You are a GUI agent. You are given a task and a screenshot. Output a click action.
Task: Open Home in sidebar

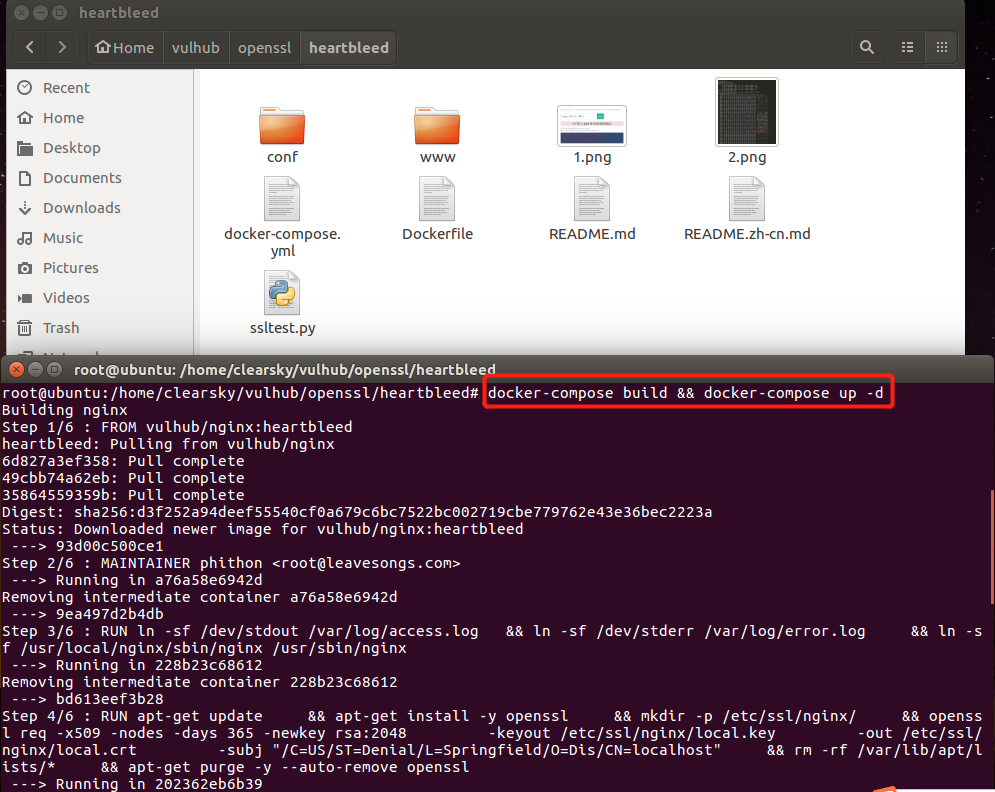tap(98, 118)
